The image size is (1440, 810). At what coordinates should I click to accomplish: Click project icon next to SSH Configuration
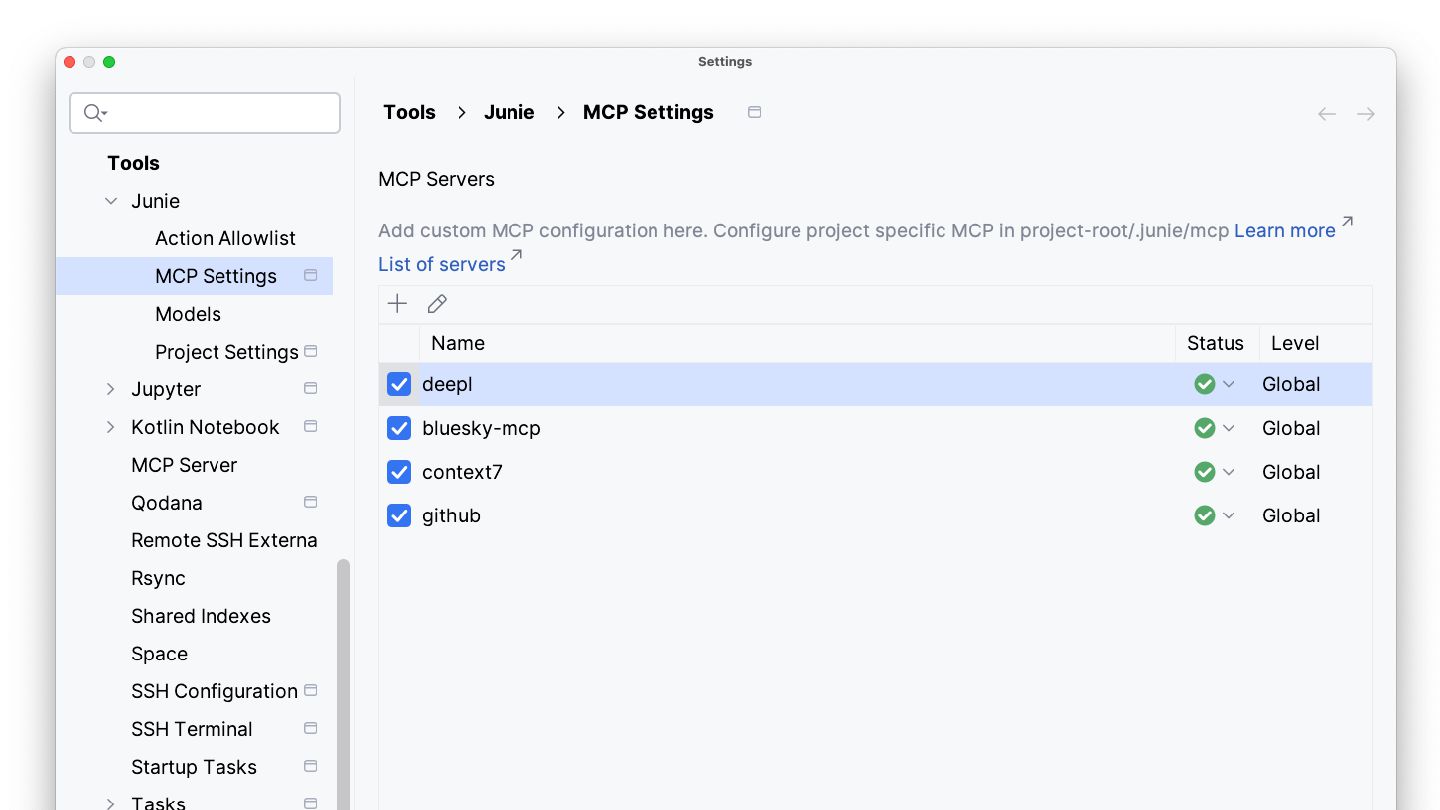pyautogui.click(x=311, y=690)
